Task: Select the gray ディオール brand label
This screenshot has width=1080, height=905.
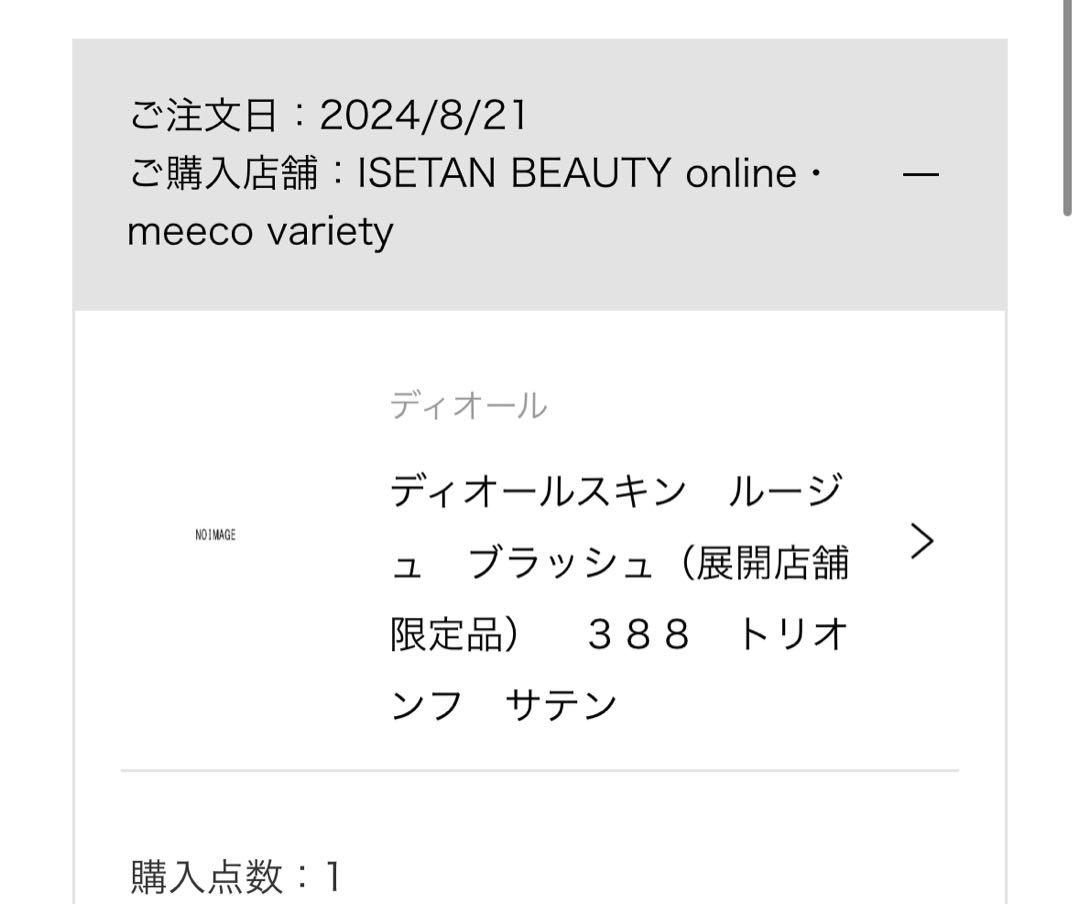Action: click(x=468, y=405)
